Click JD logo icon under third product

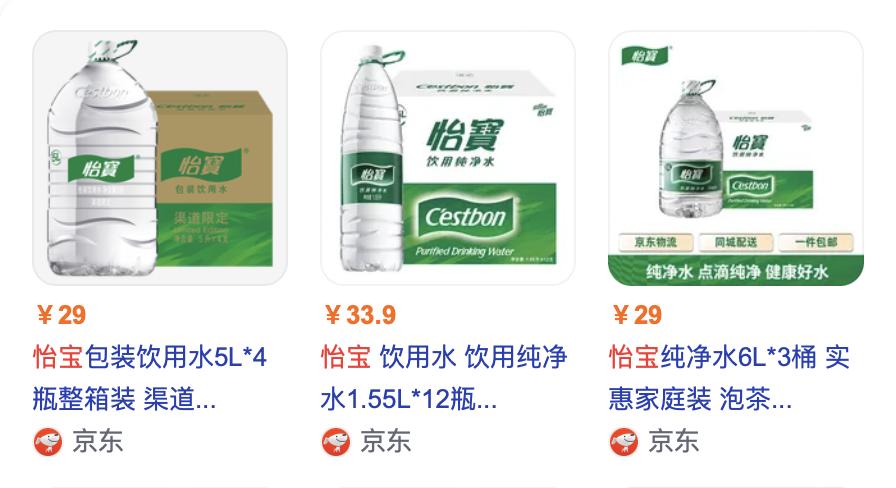pos(624,441)
